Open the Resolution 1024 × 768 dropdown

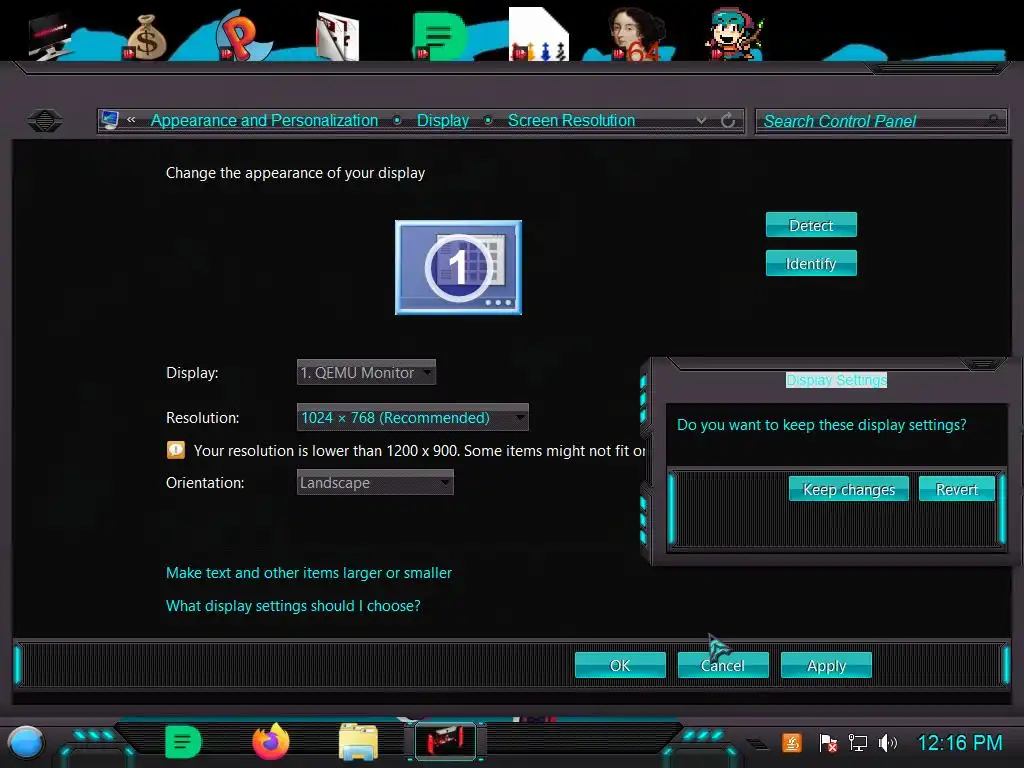point(413,417)
